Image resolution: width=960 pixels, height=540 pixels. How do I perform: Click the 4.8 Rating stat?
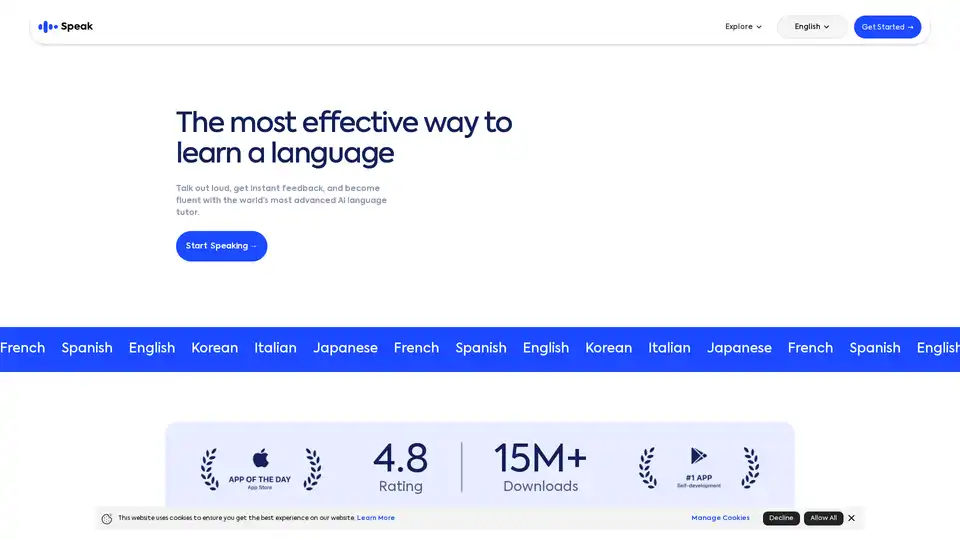coord(400,468)
